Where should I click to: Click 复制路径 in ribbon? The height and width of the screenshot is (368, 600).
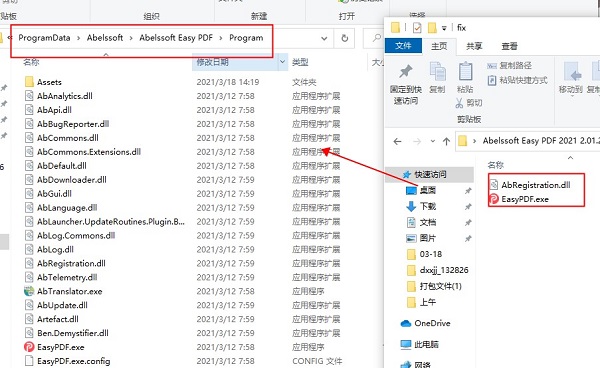(x=509, y=66)
